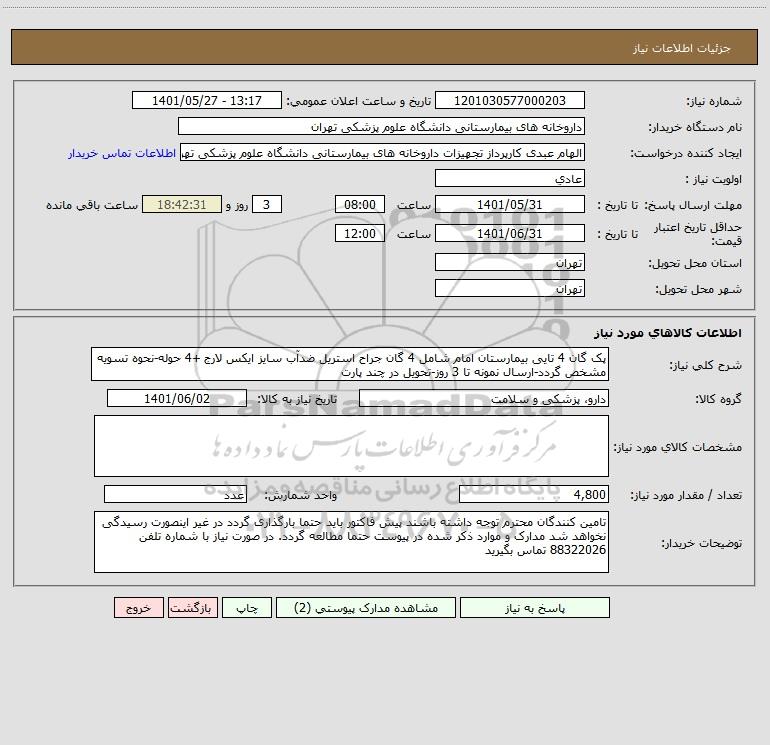Click the buyer organization name field

tap(381, 126)
